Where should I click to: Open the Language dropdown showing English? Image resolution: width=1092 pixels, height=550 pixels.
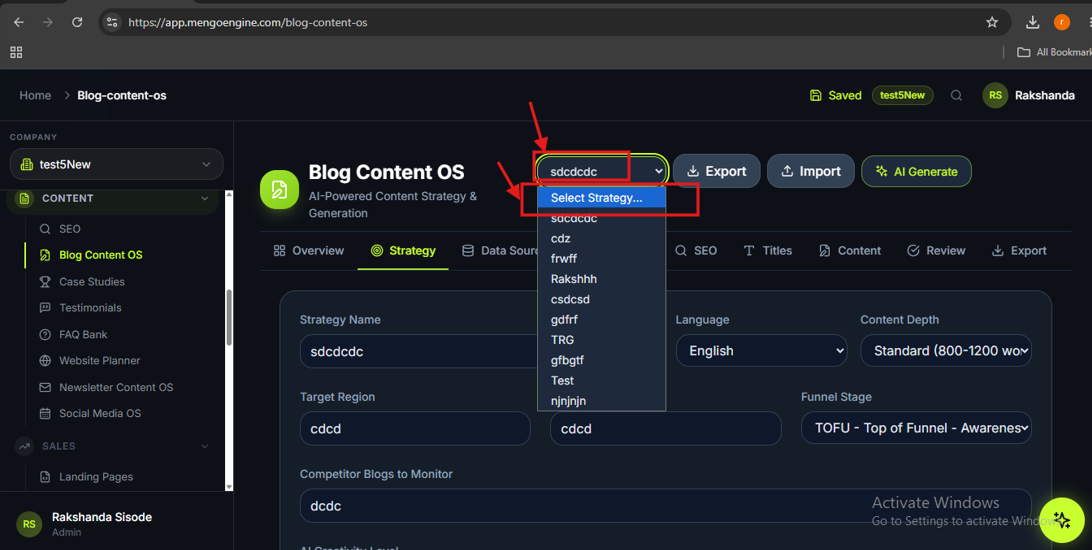pyautogui.click(x=761, y=351)
